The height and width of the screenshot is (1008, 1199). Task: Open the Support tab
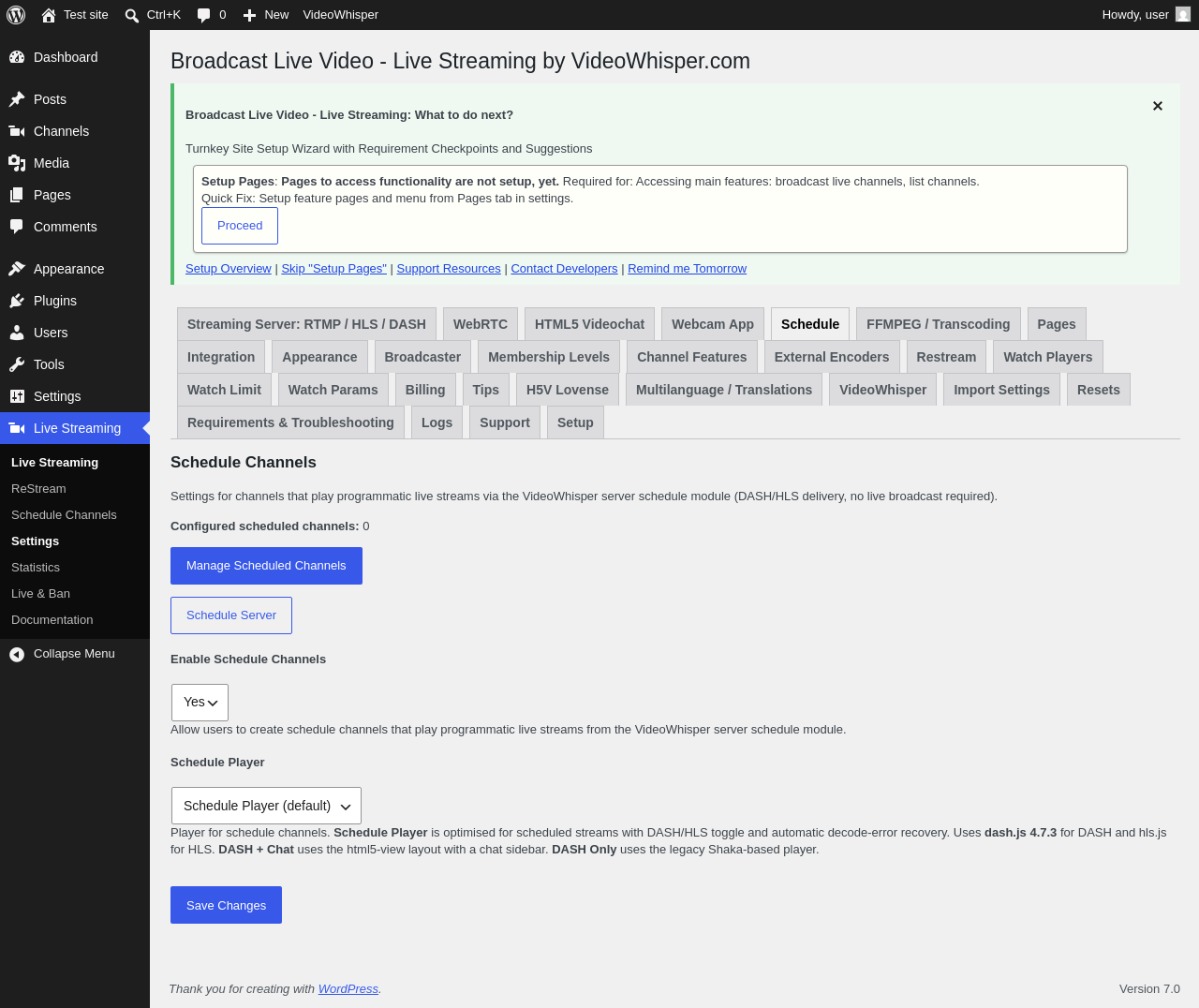[x=505, y=422]
